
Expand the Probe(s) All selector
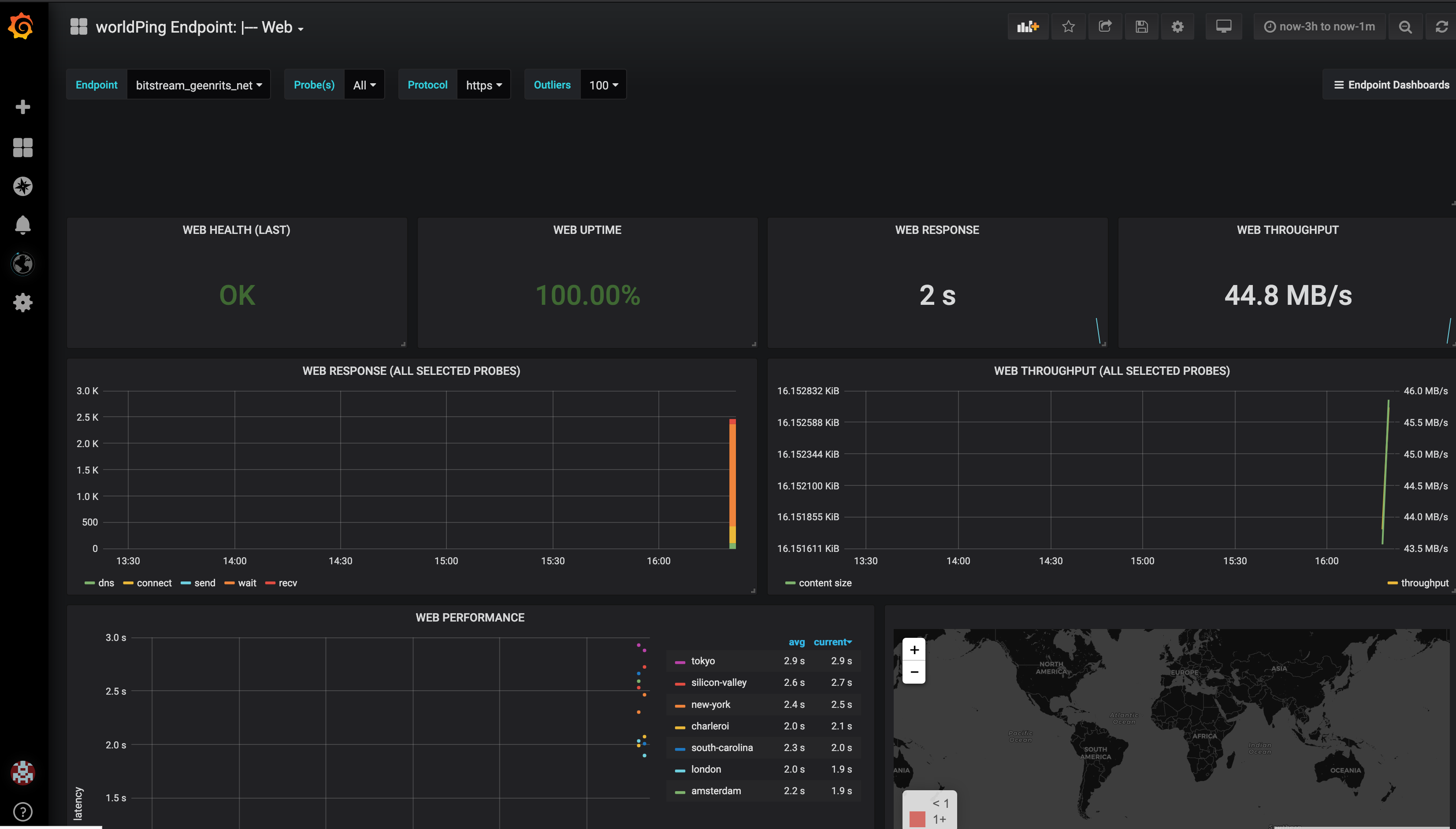[364, 84]
